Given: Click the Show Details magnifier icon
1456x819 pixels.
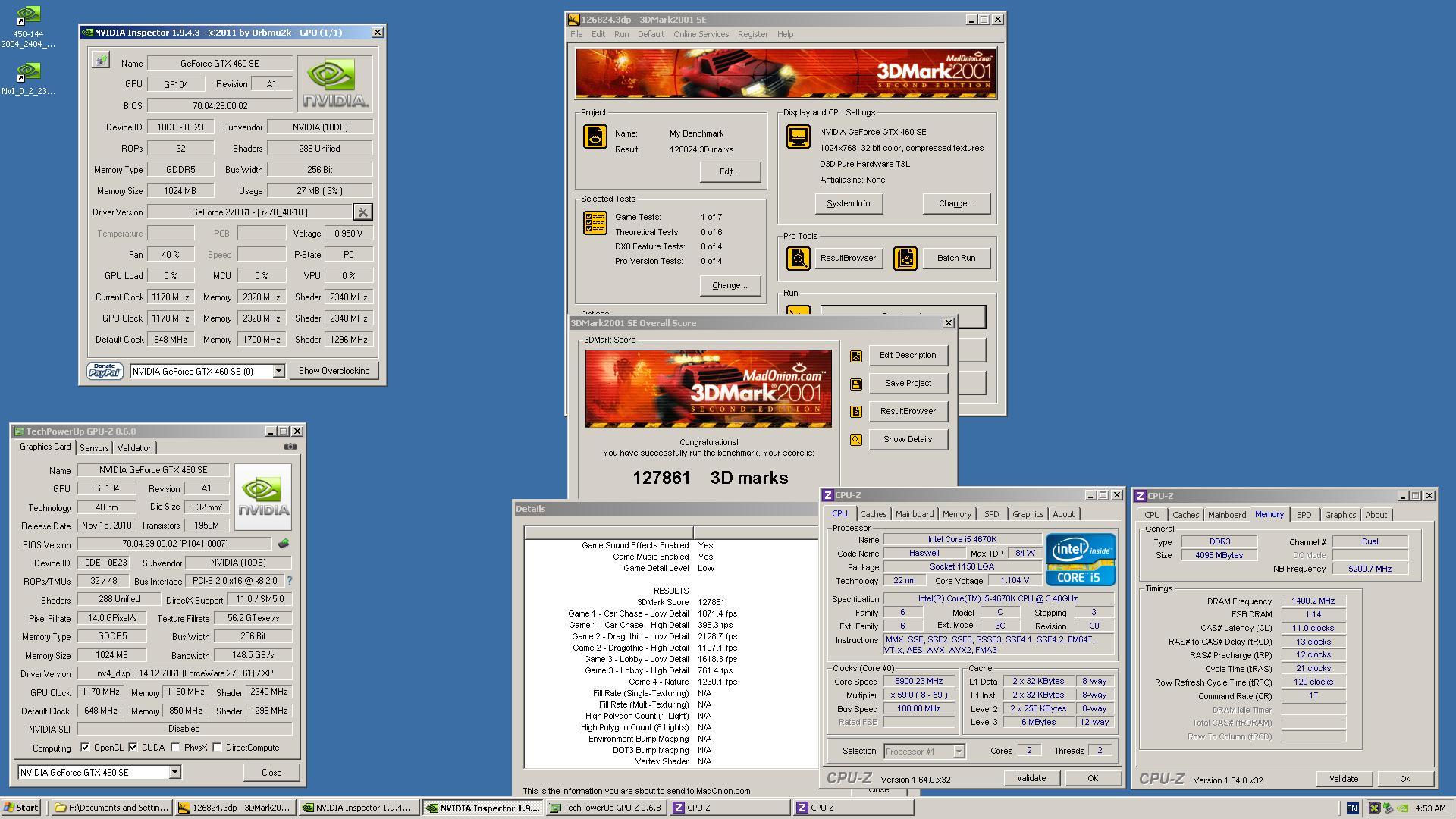Looking at the screenshot, I should click(x=856, y=440).
